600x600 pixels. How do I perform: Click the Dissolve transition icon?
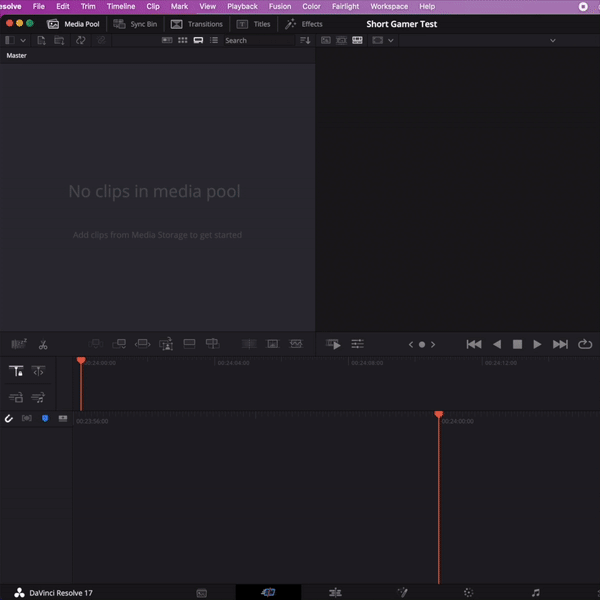tap(272, 344)
